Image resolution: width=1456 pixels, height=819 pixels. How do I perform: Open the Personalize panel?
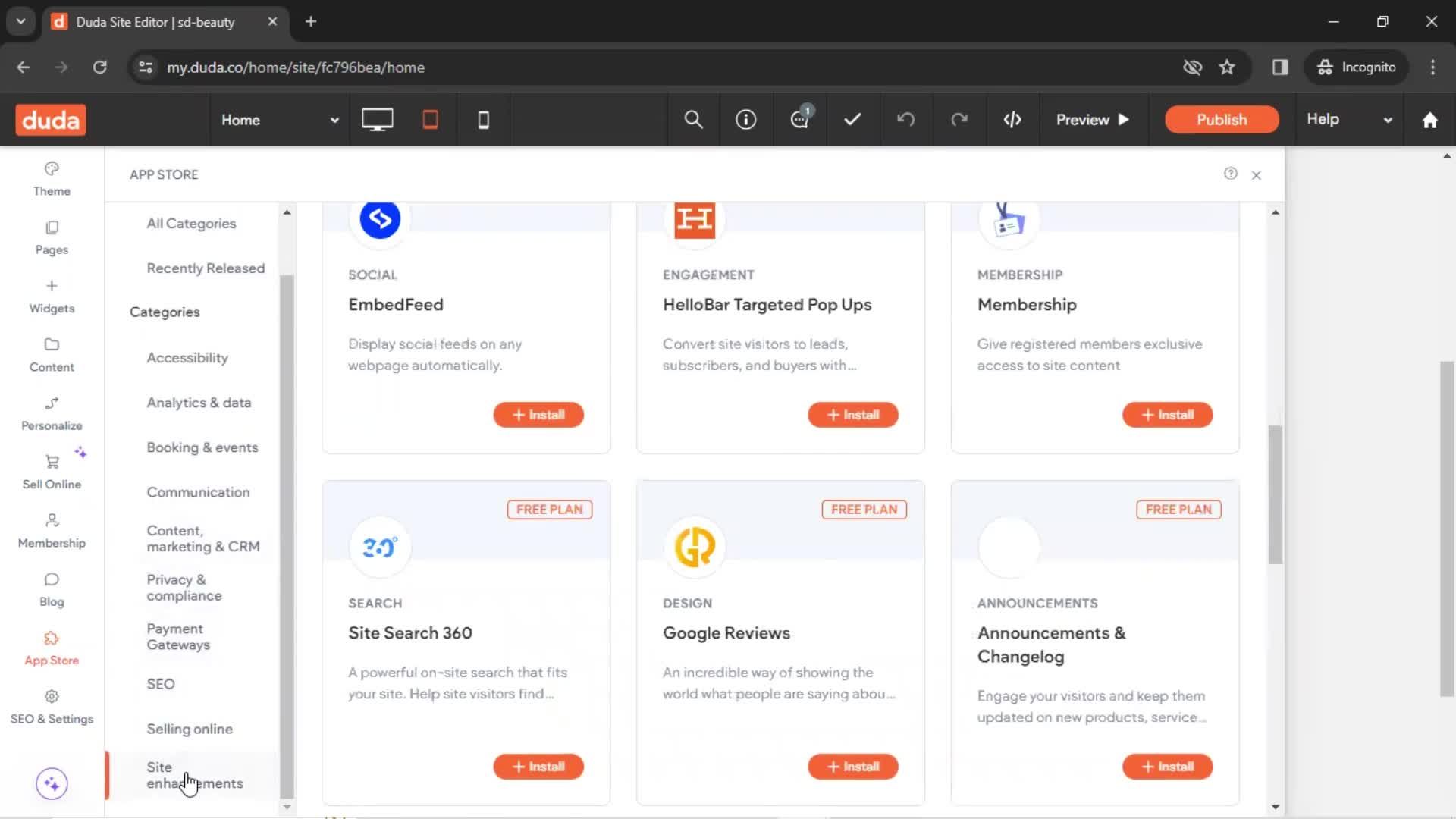click(x=52, y=413)
